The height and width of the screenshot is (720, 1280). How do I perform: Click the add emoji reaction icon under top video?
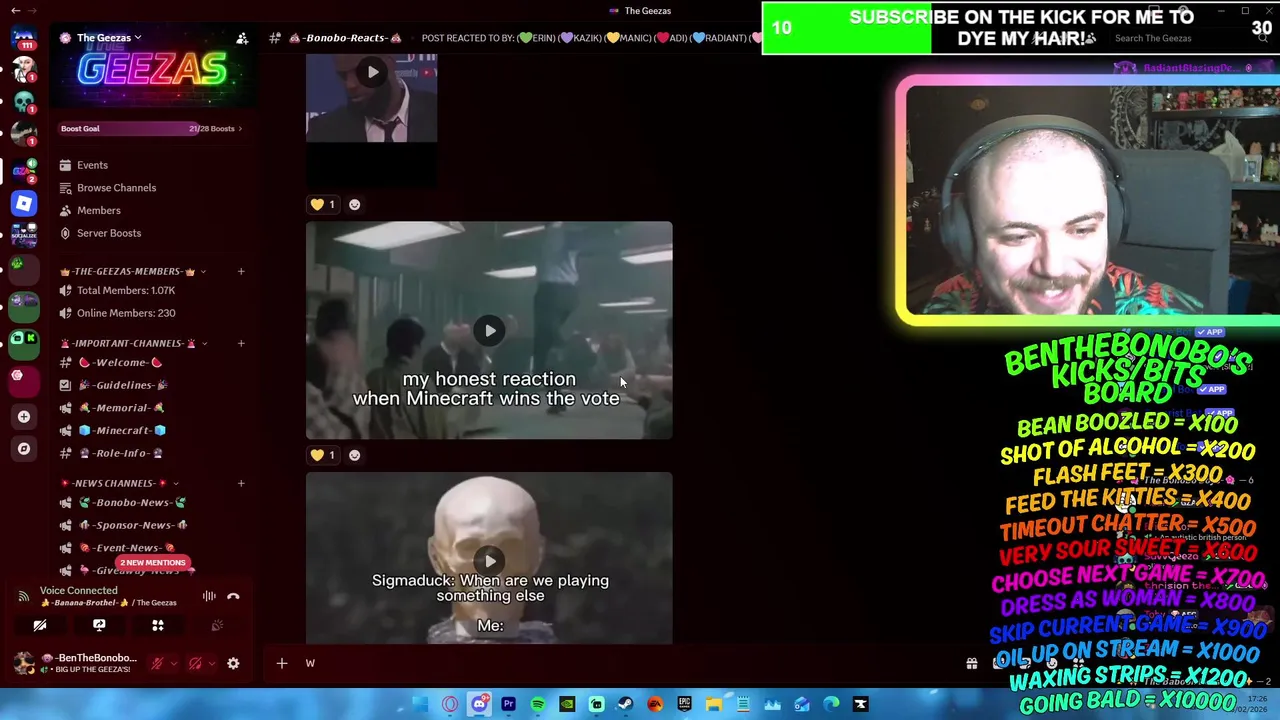tap(354, 204)
